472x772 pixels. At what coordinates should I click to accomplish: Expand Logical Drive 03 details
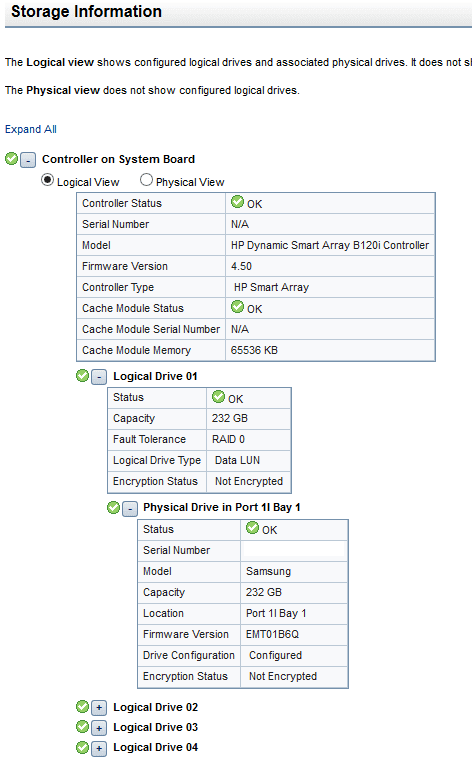click(99, 728)
